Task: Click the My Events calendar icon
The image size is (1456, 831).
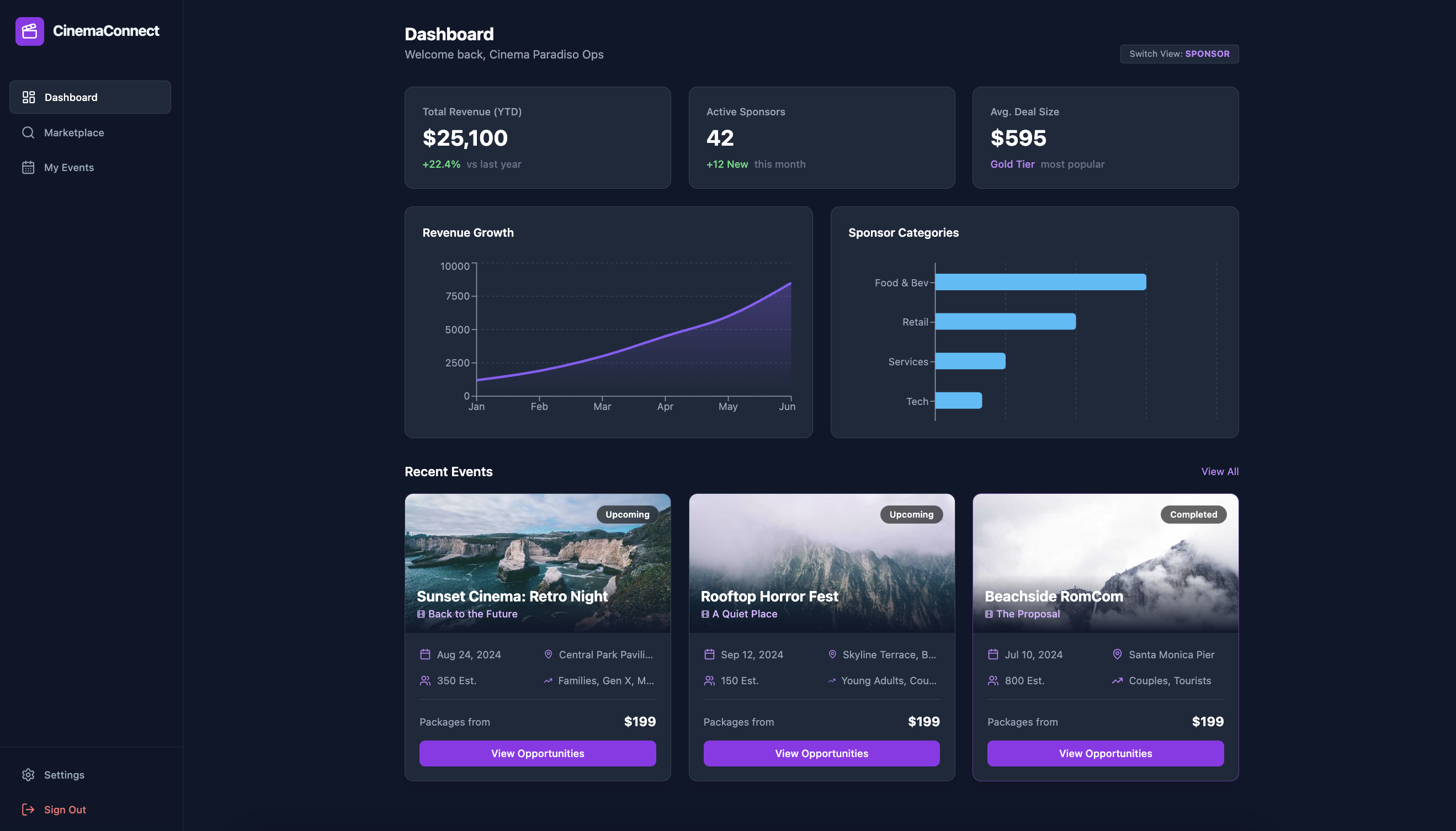Action: pos(28,167)
